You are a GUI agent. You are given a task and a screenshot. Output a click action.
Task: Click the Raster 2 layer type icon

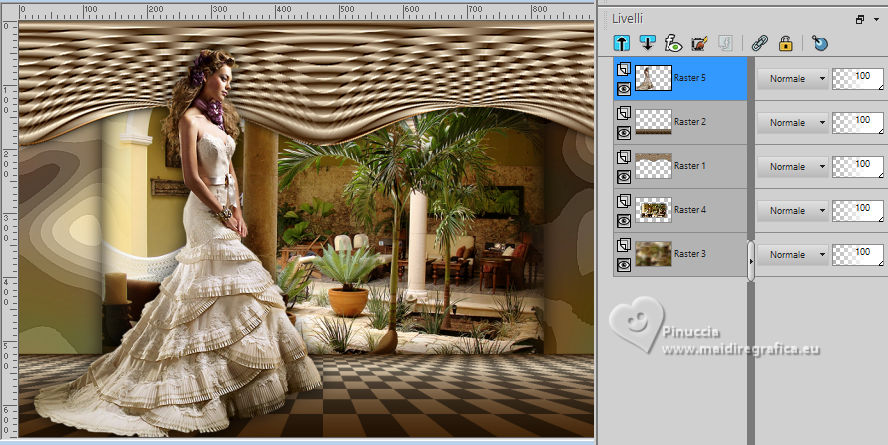click(623, 114)
